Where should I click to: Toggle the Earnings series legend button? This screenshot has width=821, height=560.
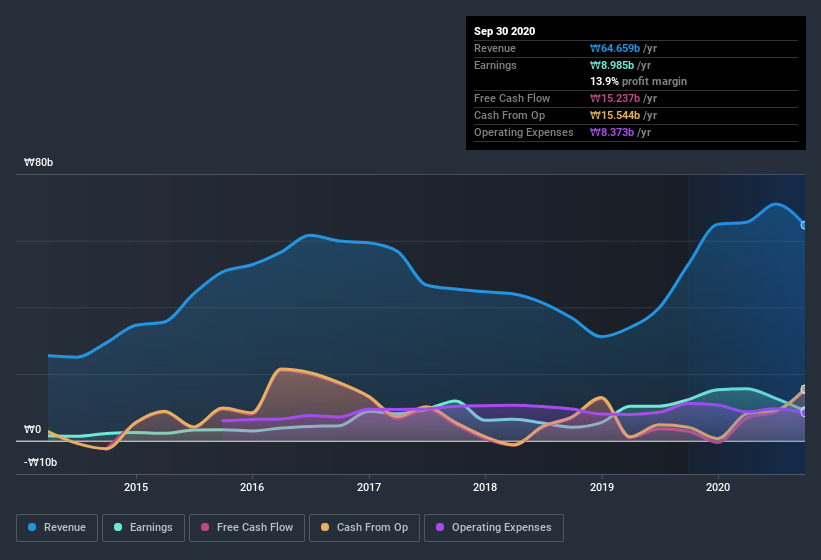(x=143, y=527)
